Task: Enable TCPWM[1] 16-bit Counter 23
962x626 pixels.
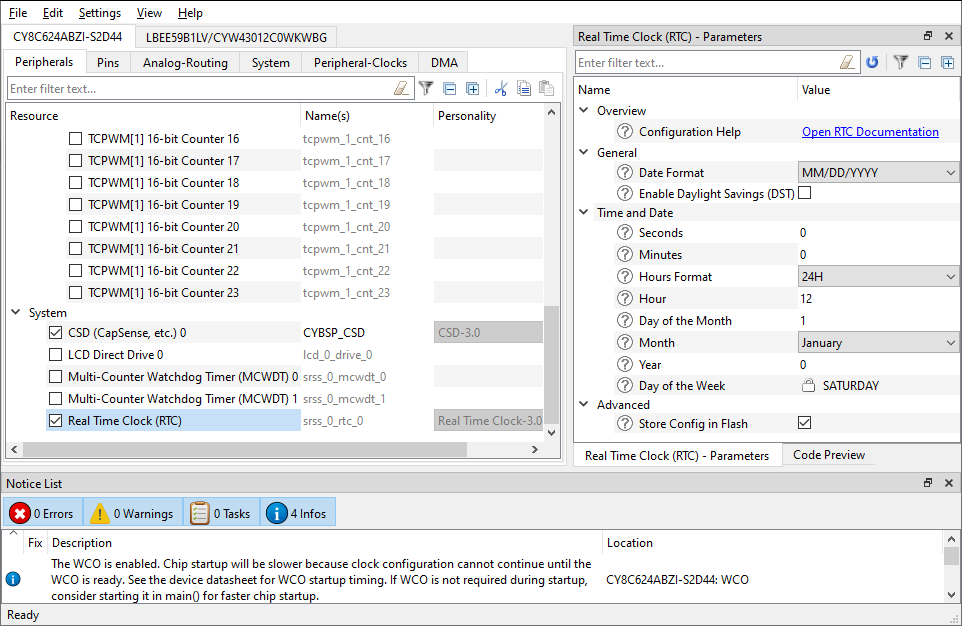Action: click(75, 293)
